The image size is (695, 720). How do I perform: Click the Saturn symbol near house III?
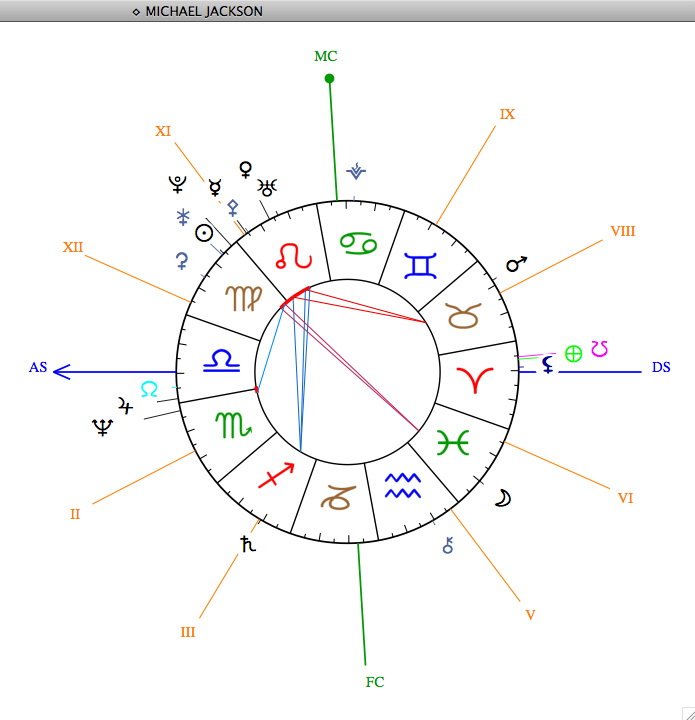tap(248, 544)
